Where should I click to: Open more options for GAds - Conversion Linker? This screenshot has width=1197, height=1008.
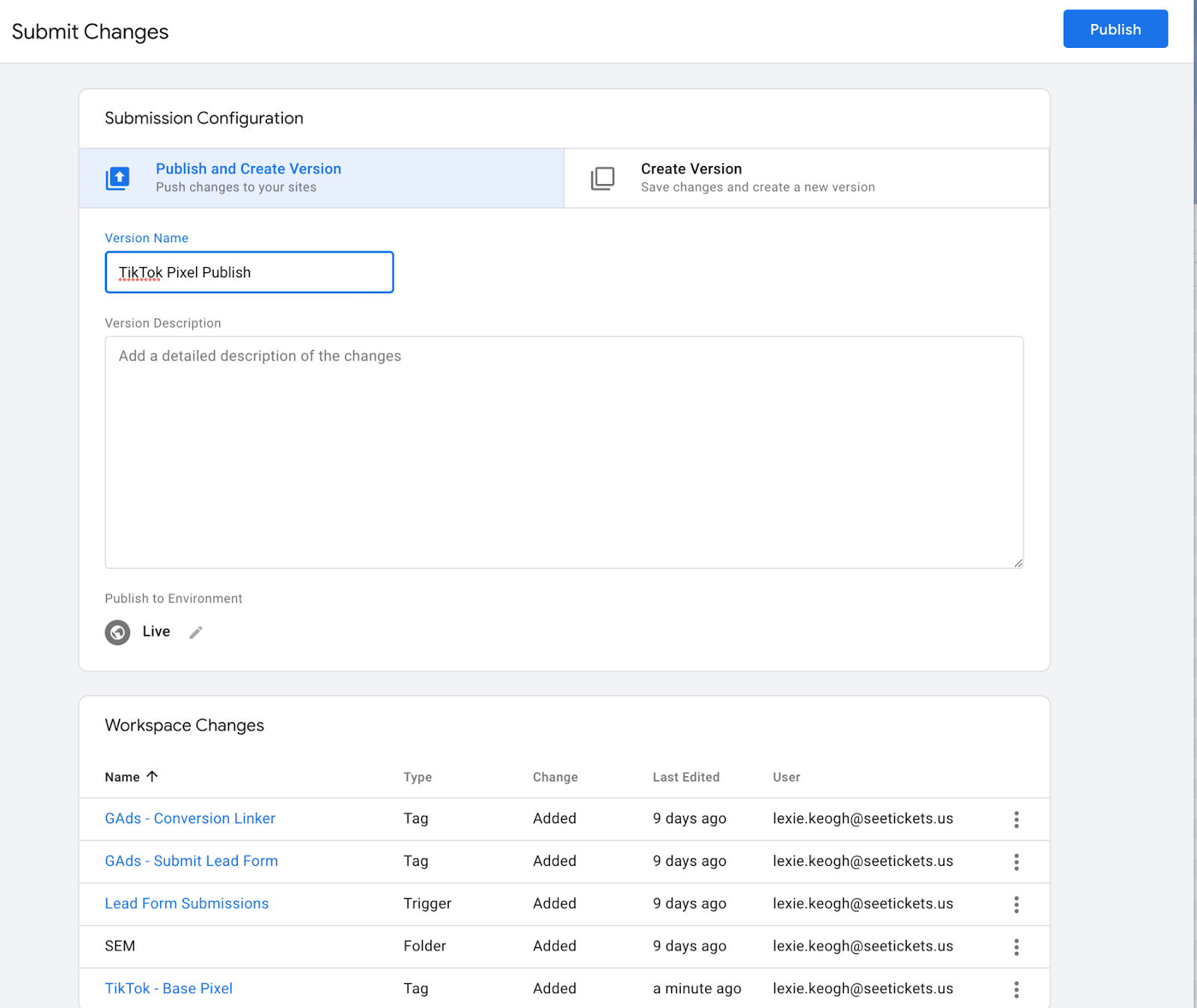[1016, 819]
